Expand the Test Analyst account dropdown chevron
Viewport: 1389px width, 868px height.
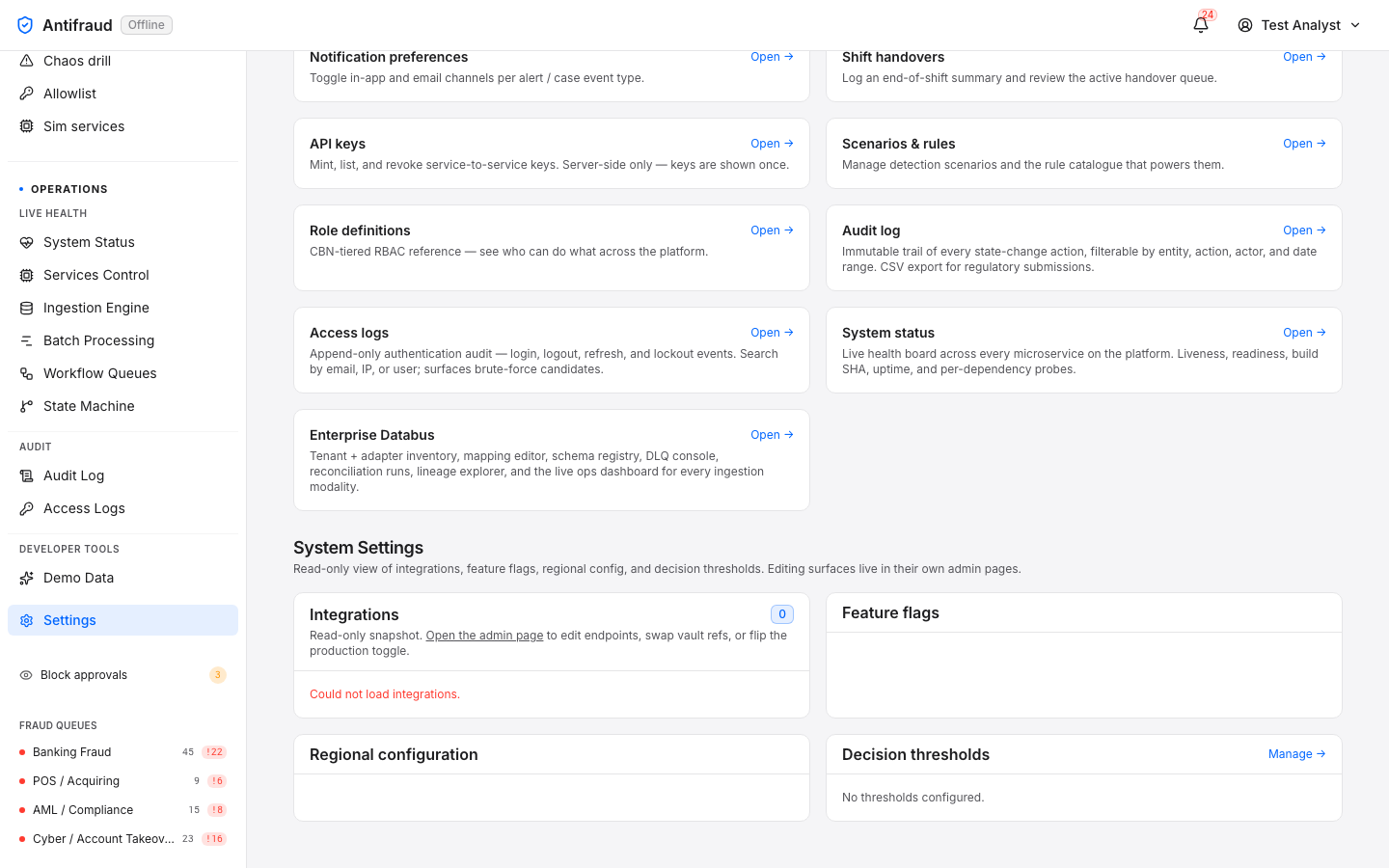[1355, 25]
